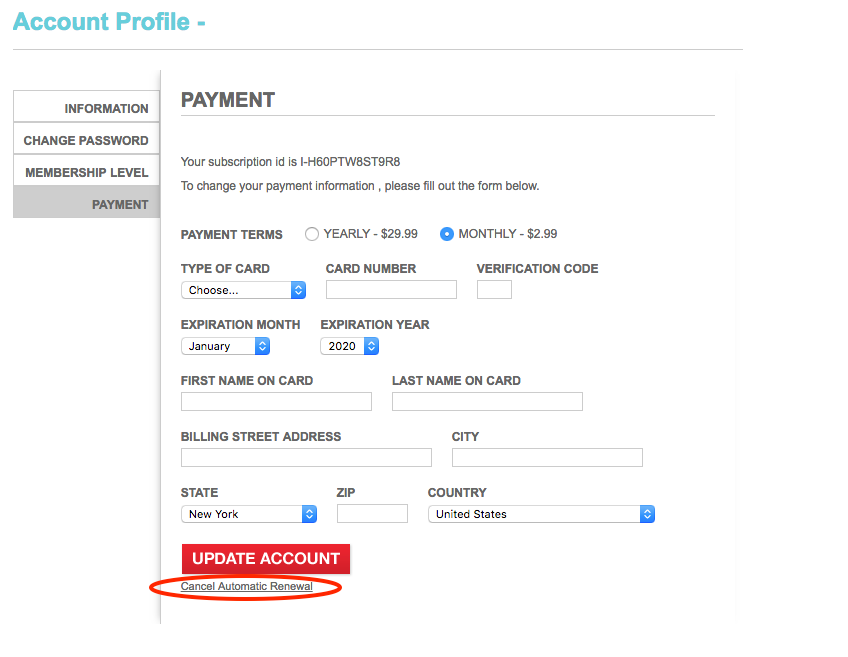Image resolution: width=848 pixels, height=657 pixels.
Task: Select the Yearly $29.99 payment term
Action: [x=312, y=234]
